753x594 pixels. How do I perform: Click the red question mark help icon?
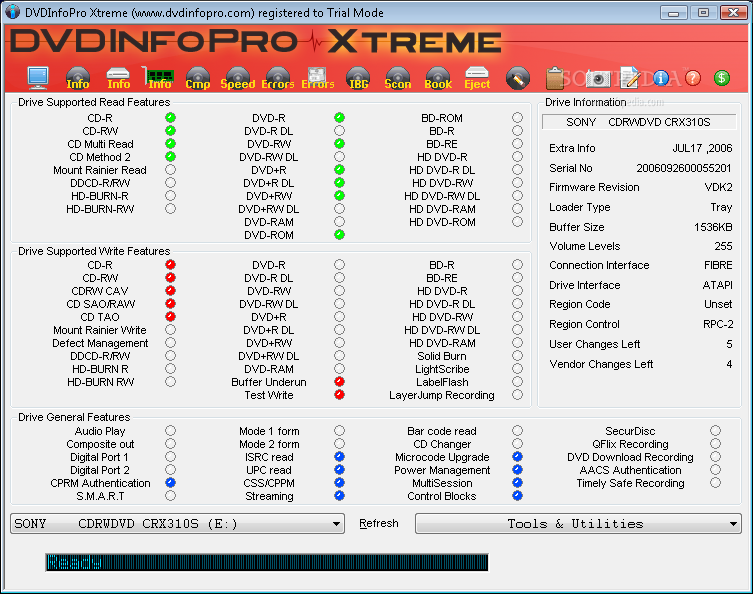692,78
